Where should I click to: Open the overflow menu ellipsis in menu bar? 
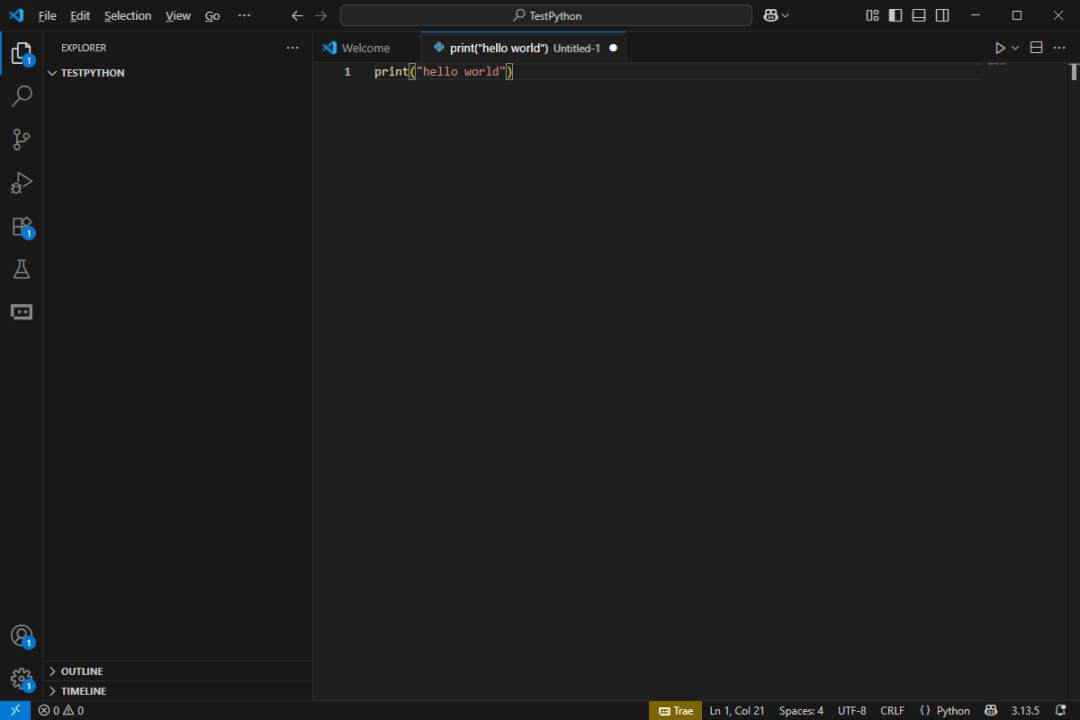pos(244,15)
